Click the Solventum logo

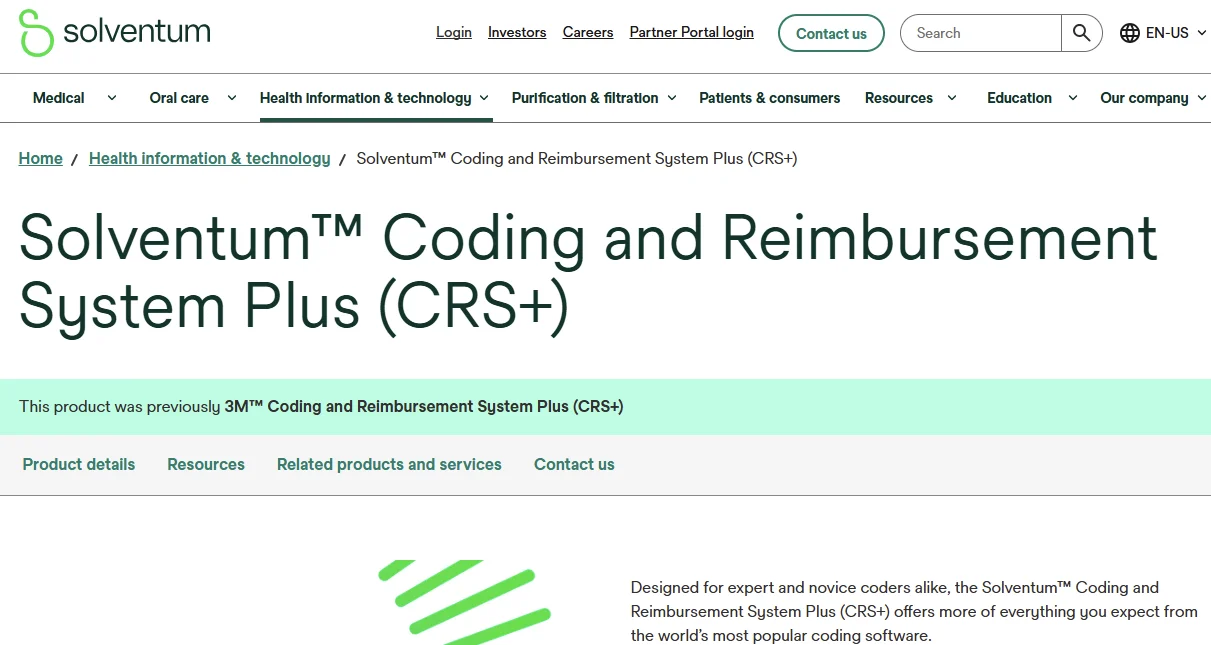click(x=115, y=32)
